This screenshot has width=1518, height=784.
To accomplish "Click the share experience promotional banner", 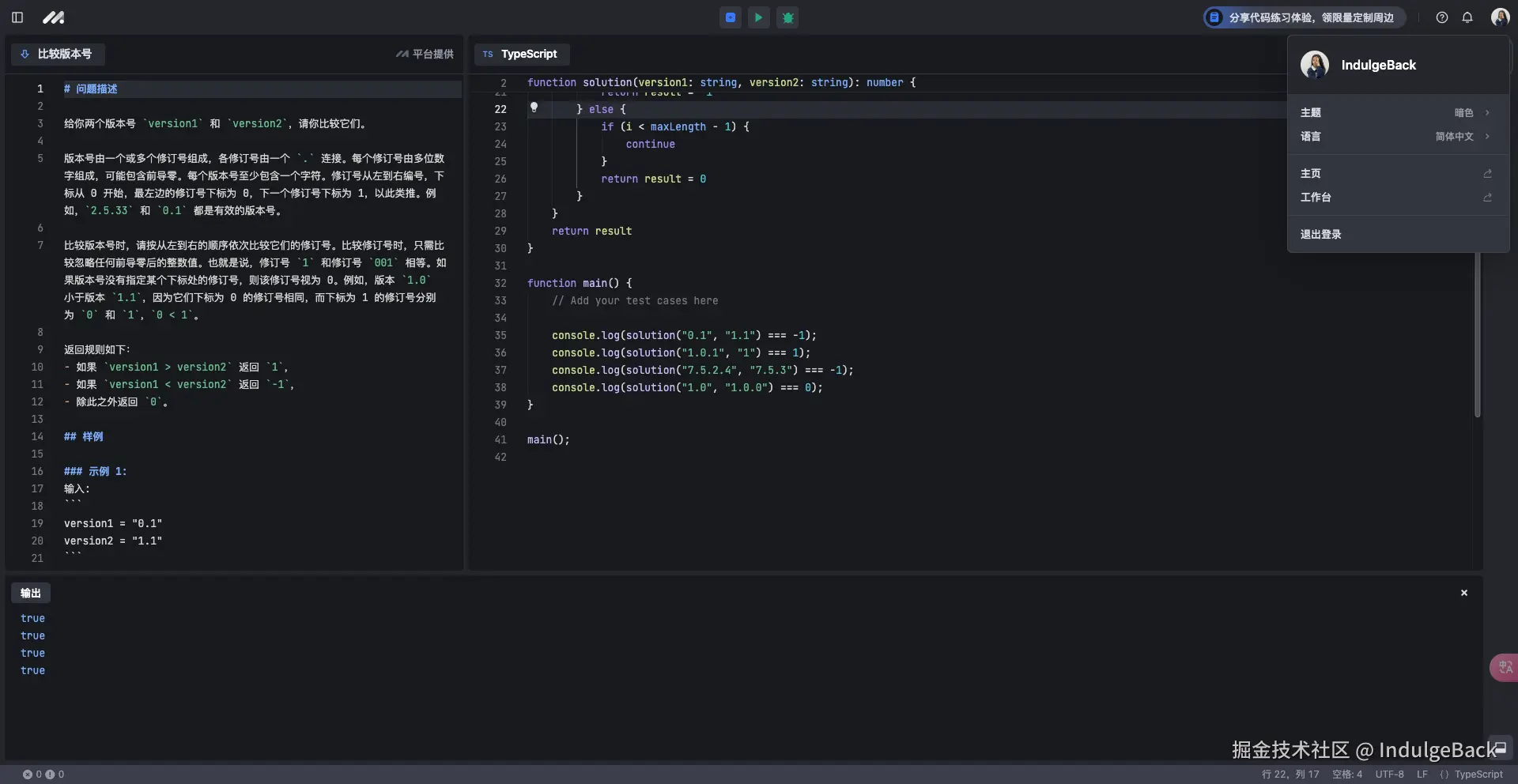I will 1304,17.
